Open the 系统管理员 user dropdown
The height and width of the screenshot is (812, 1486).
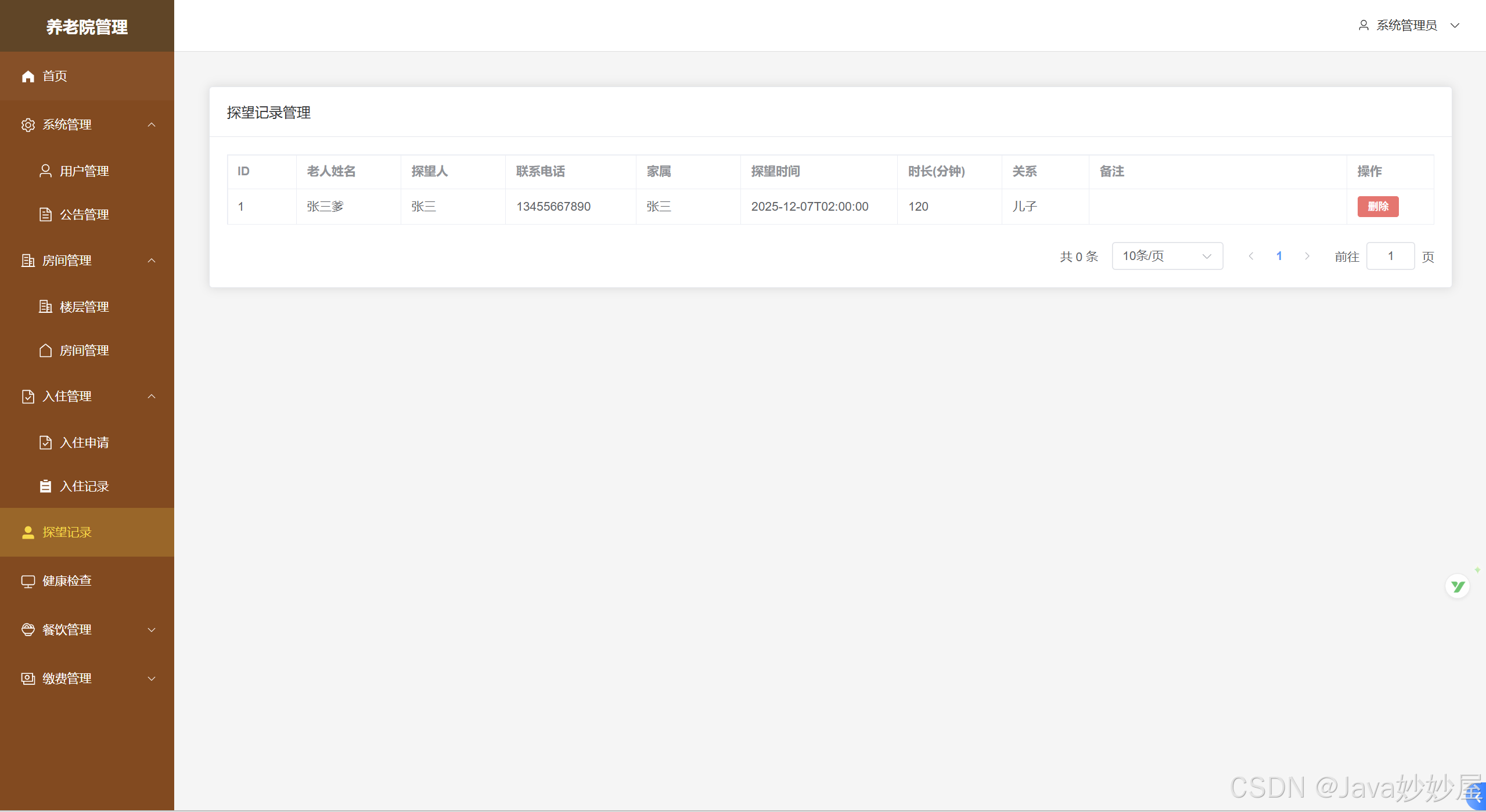(1408, 26)
